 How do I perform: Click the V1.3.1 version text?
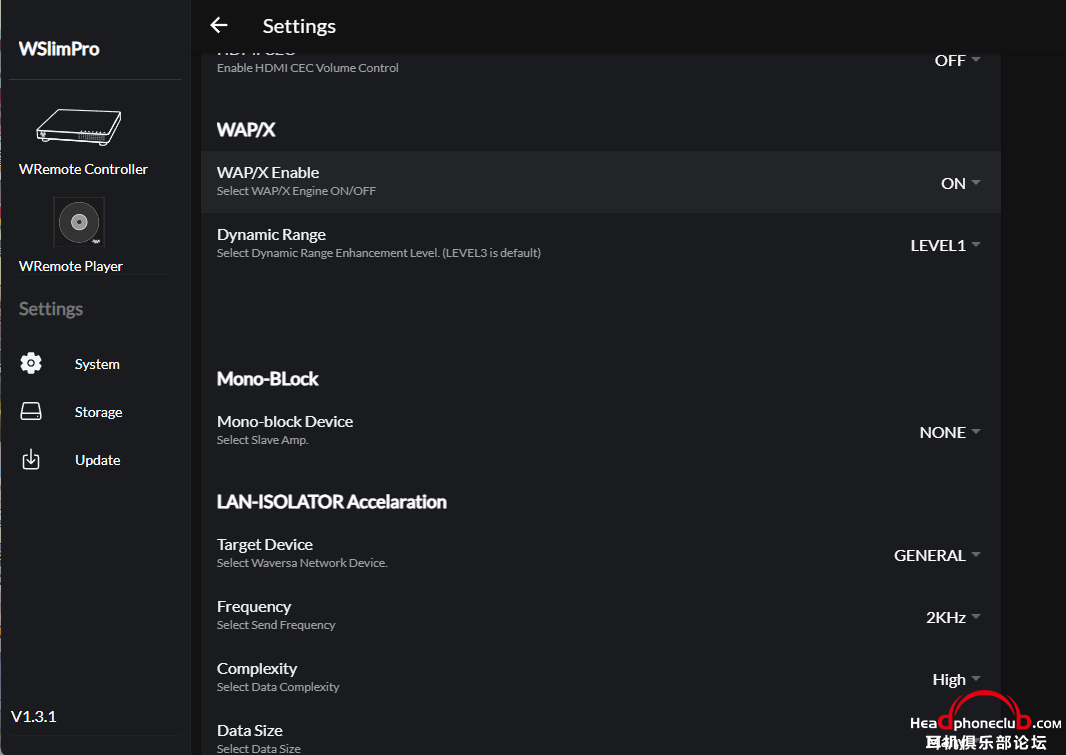click(x=34, y=717)
